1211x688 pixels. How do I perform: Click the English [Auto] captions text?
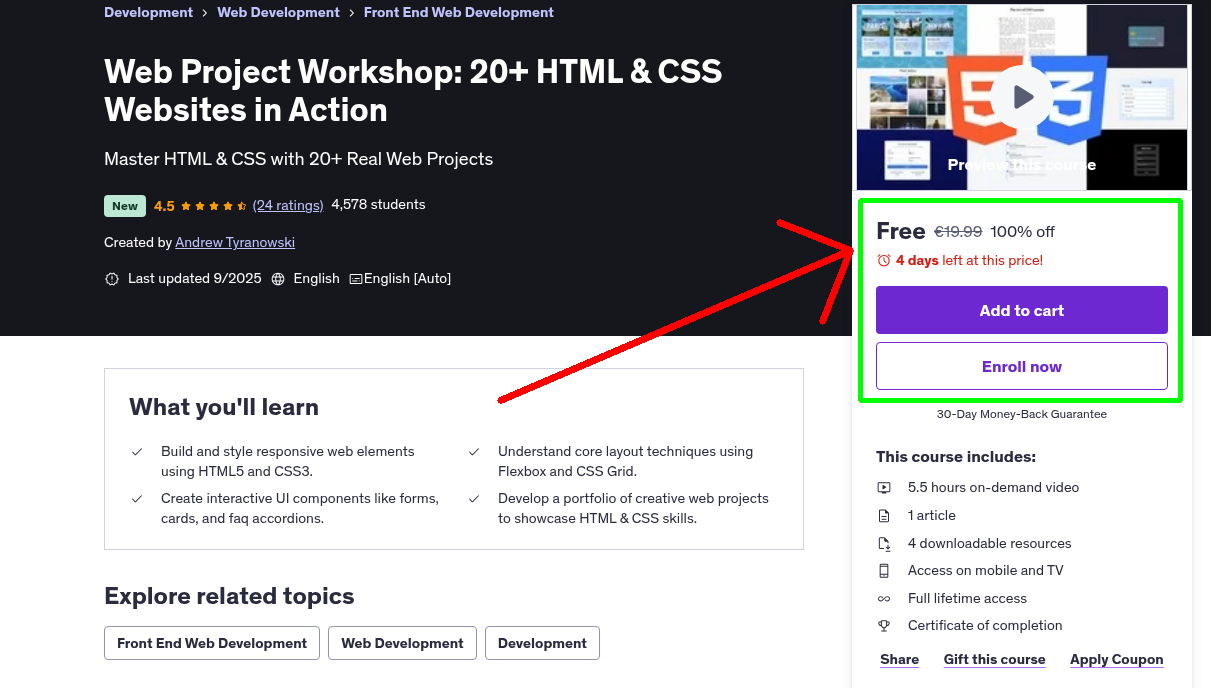coord(408,278)
